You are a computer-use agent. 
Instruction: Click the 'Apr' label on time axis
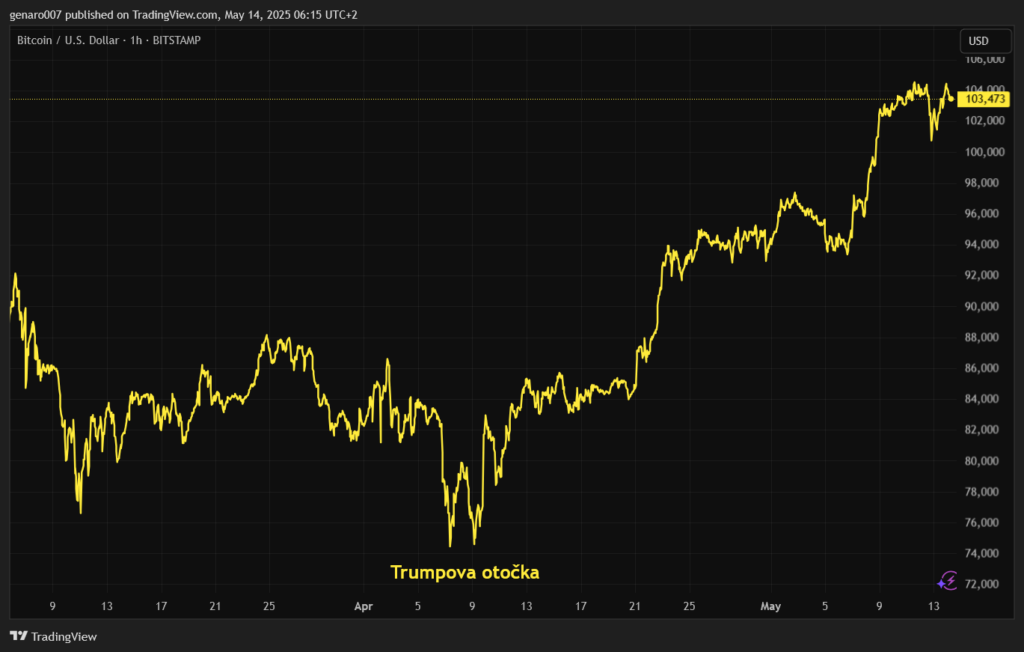click(364, 606)
